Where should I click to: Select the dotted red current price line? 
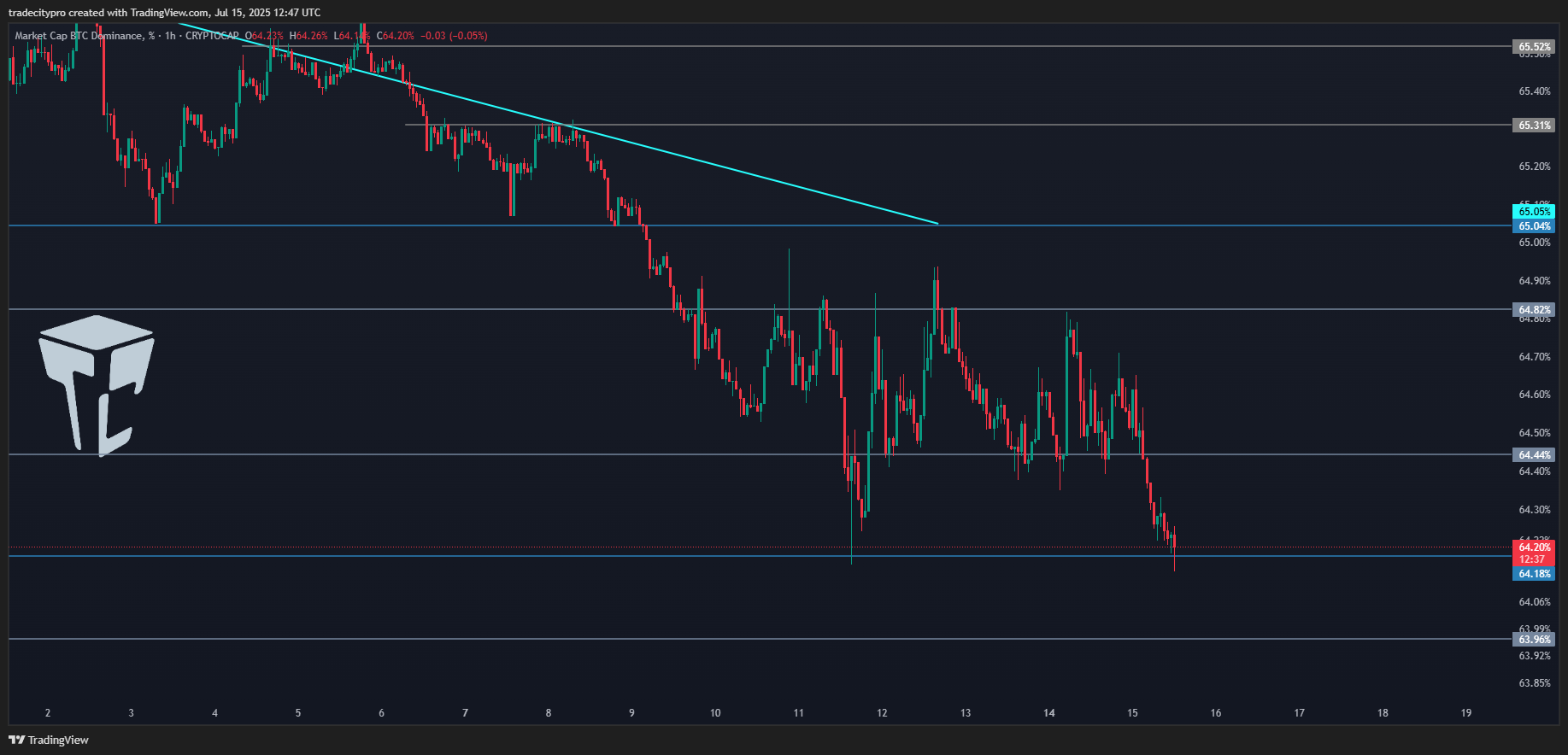click(x=759, y=547)
